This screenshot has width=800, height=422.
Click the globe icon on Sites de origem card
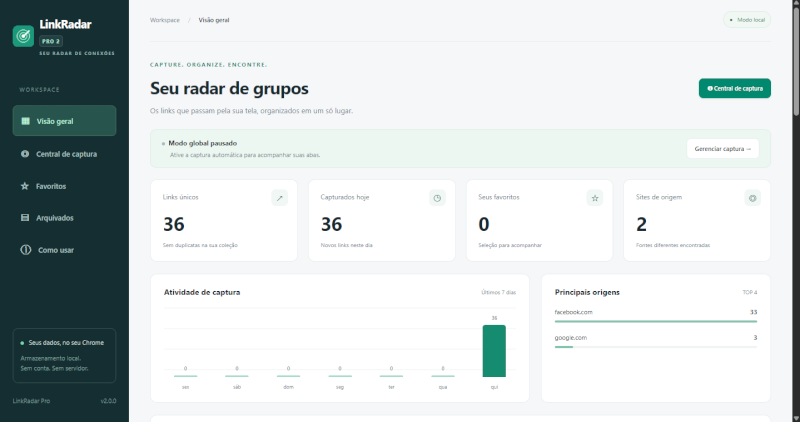[x=753, y=198]
